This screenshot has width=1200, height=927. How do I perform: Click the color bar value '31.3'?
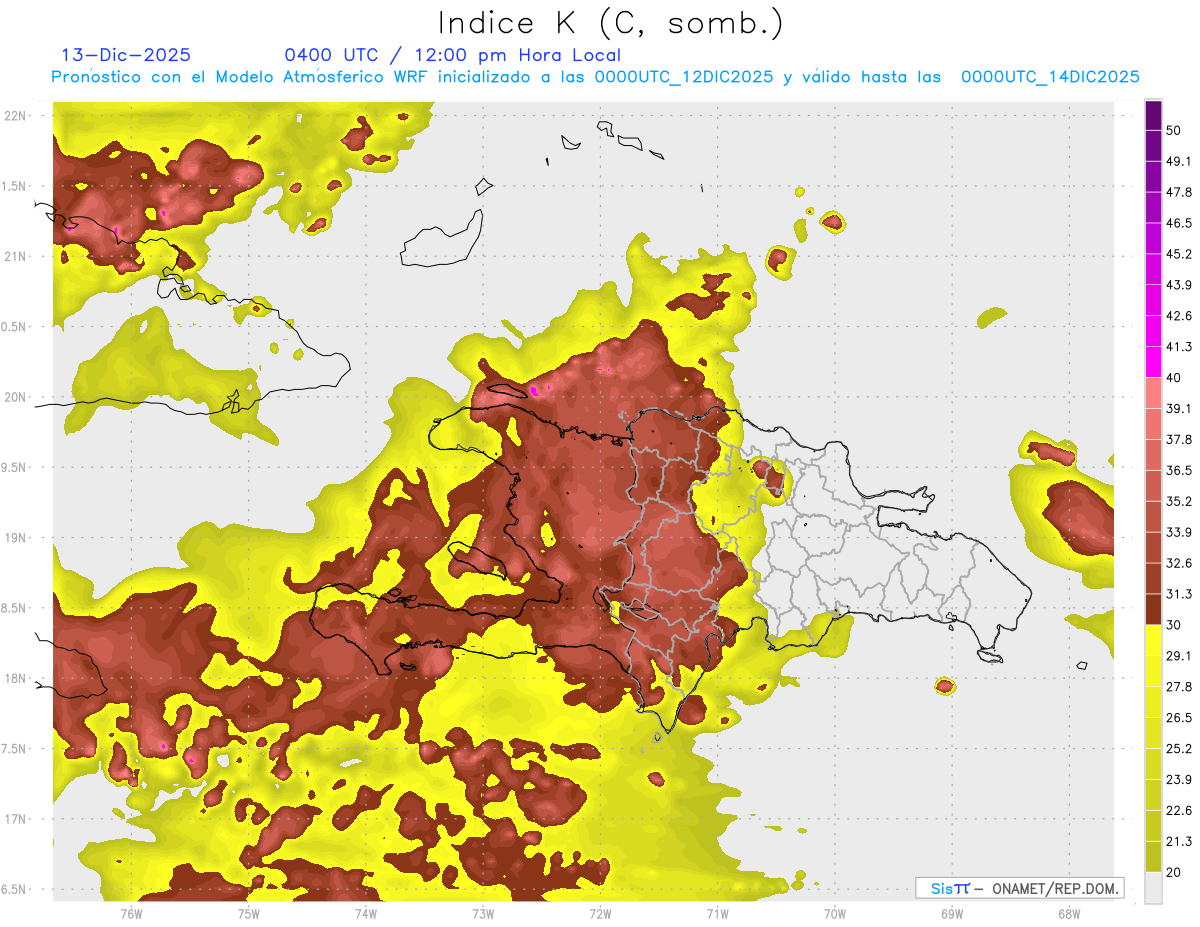pos(1179,594)
